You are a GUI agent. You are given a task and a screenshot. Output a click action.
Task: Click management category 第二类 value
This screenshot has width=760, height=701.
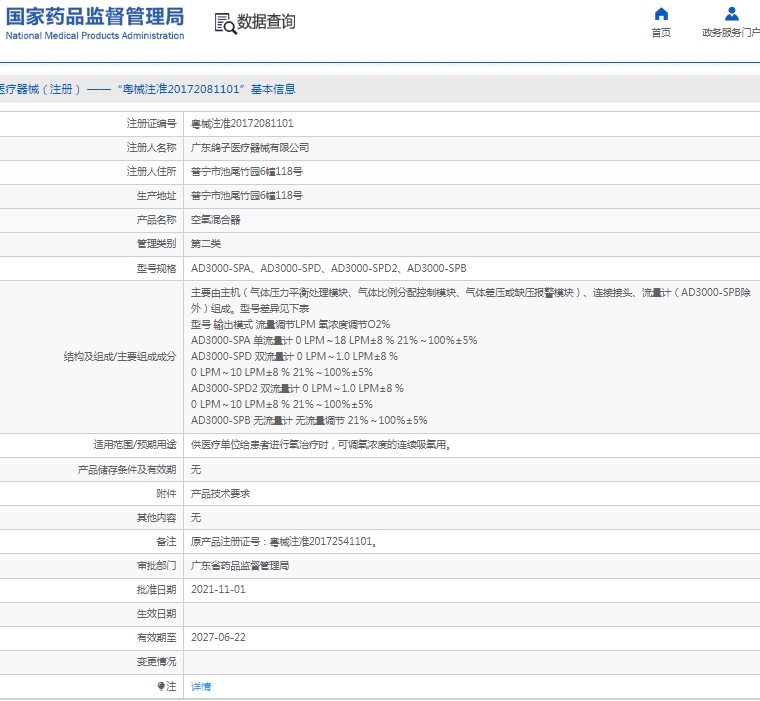pos(206,244)
